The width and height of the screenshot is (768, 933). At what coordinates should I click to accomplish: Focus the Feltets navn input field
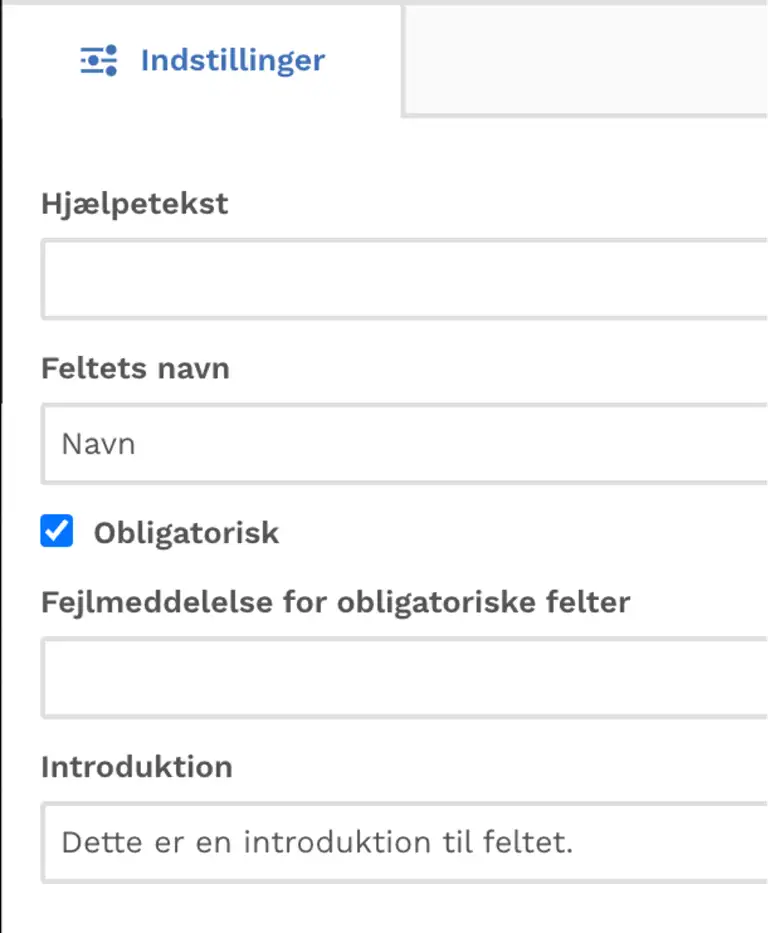(x=405, y=444)
